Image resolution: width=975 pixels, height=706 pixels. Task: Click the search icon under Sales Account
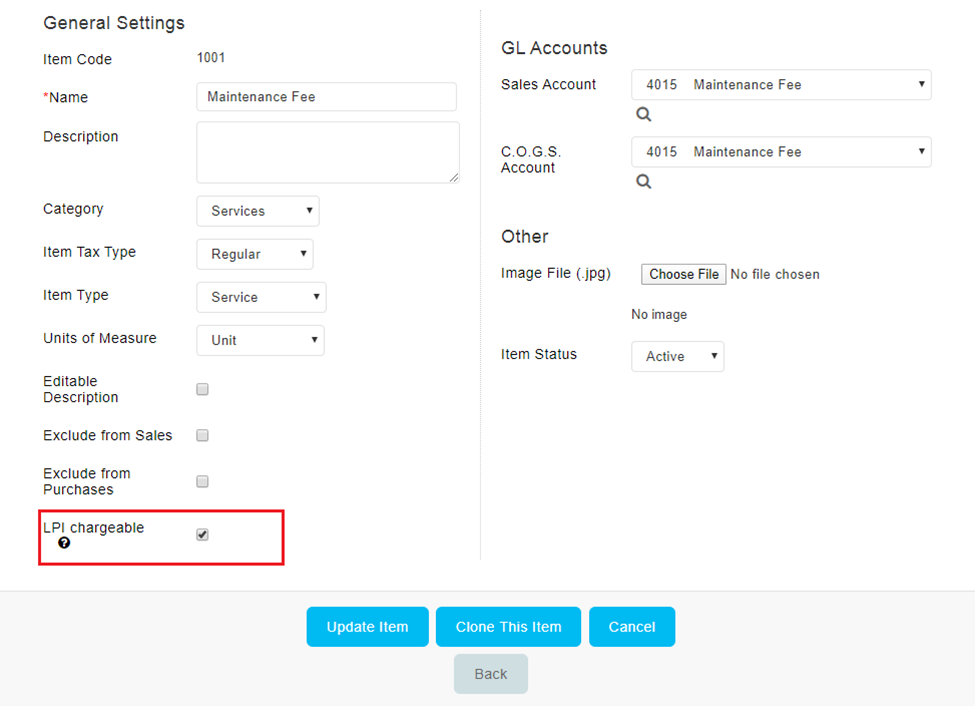pyautogui.click(x=644, y=114)
